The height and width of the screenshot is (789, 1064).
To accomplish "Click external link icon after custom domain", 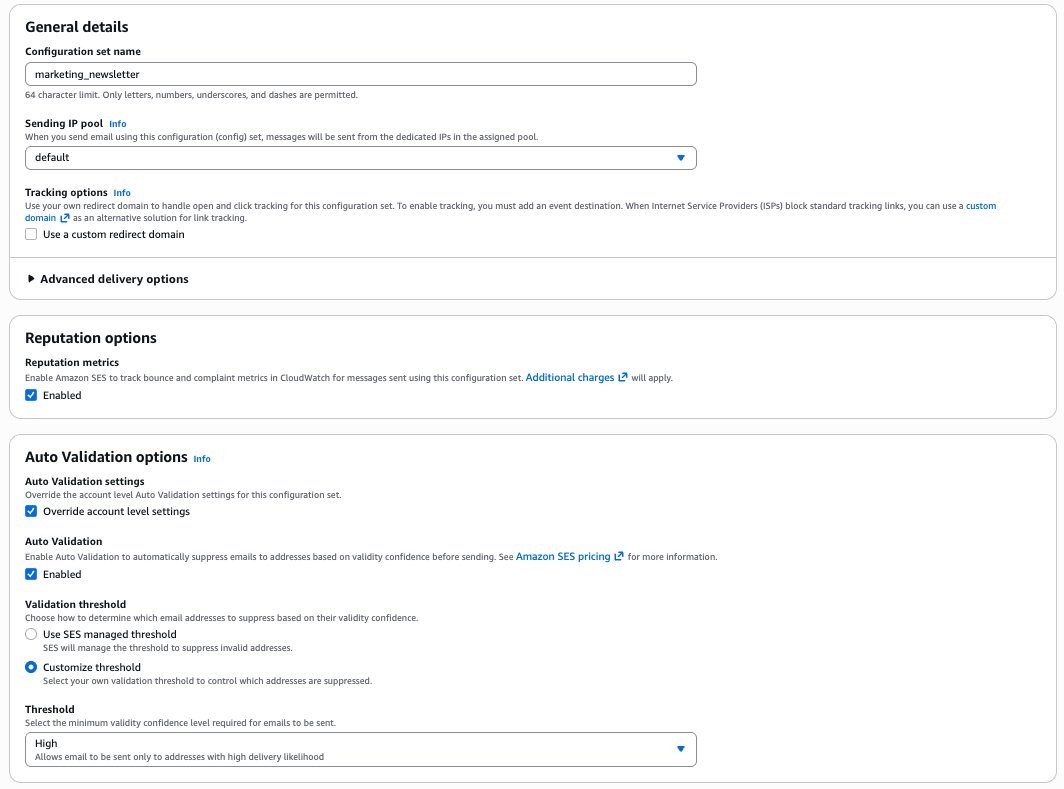I will coord(65,218).
